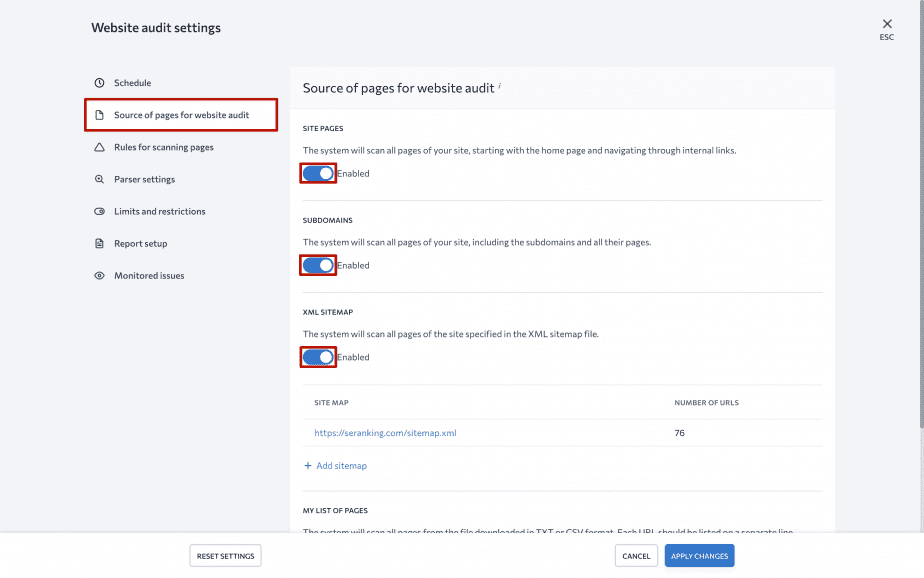The height and width of the screenshot is (578, 924).
Task: Cancel the settings changes
Action: click(x=636, y=555)
